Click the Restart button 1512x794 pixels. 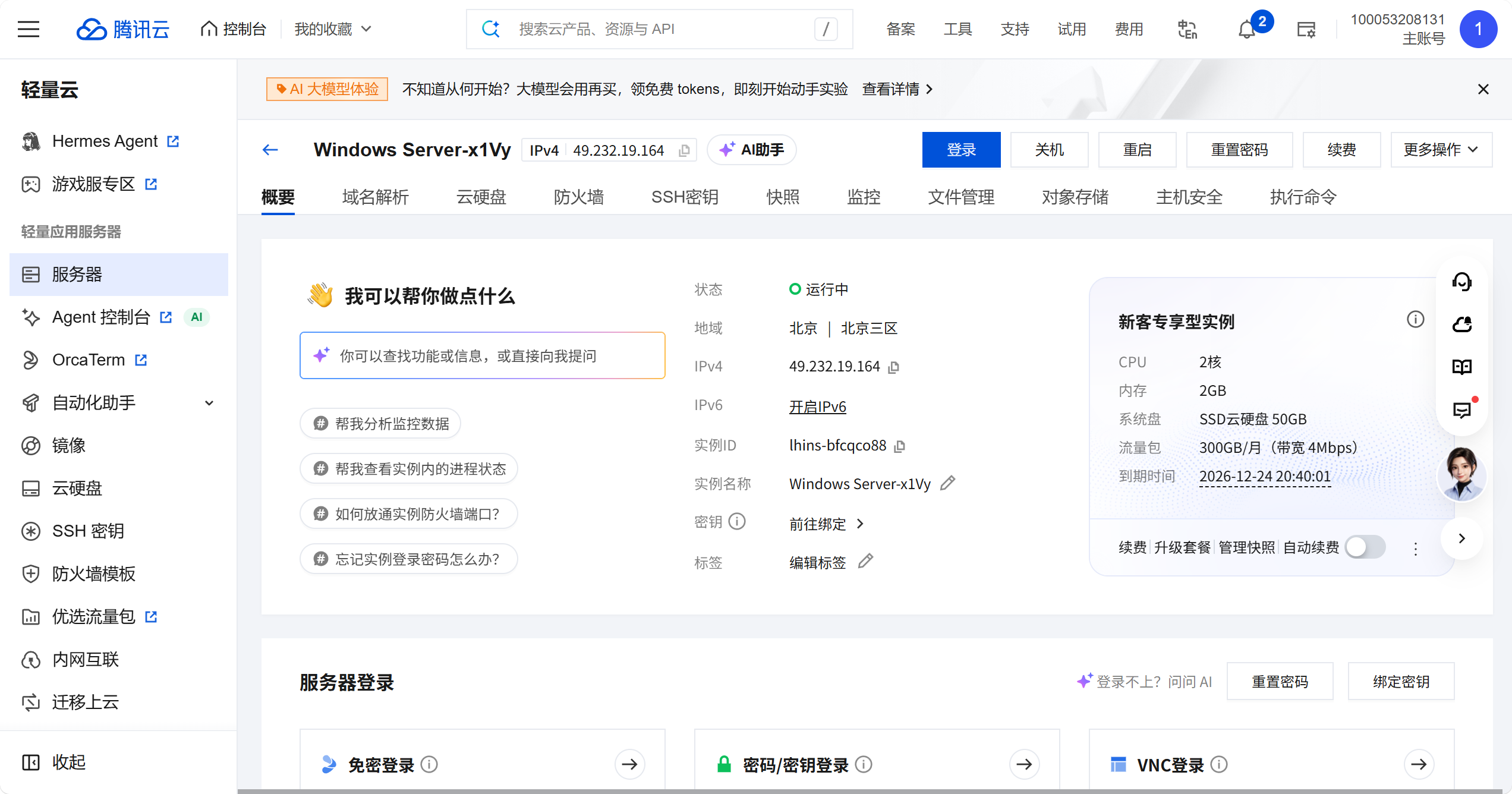point(1137,150)
